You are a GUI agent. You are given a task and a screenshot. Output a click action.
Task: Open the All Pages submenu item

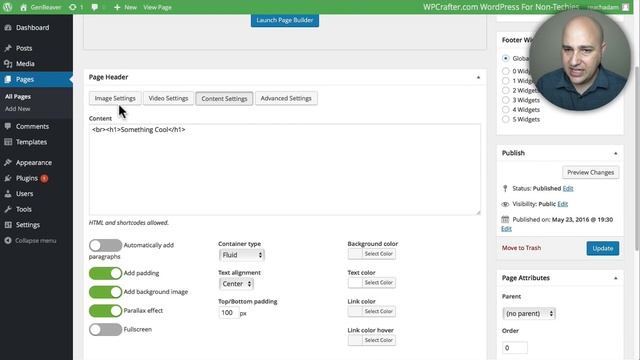18,97
